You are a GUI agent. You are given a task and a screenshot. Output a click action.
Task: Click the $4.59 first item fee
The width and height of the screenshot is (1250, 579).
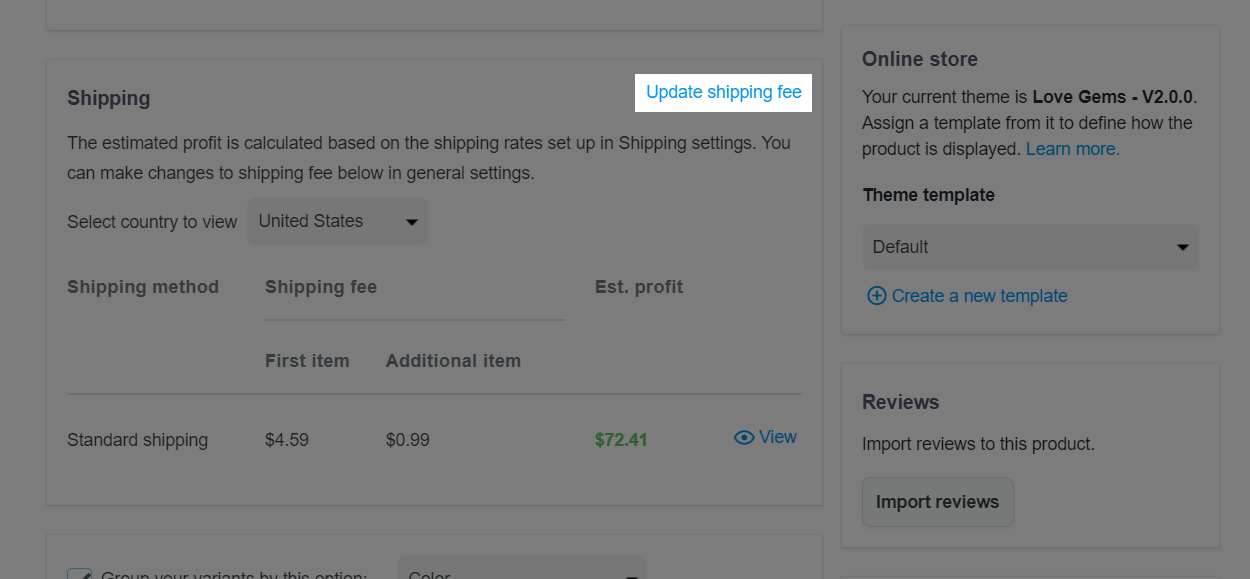click(x=287, y=440)
